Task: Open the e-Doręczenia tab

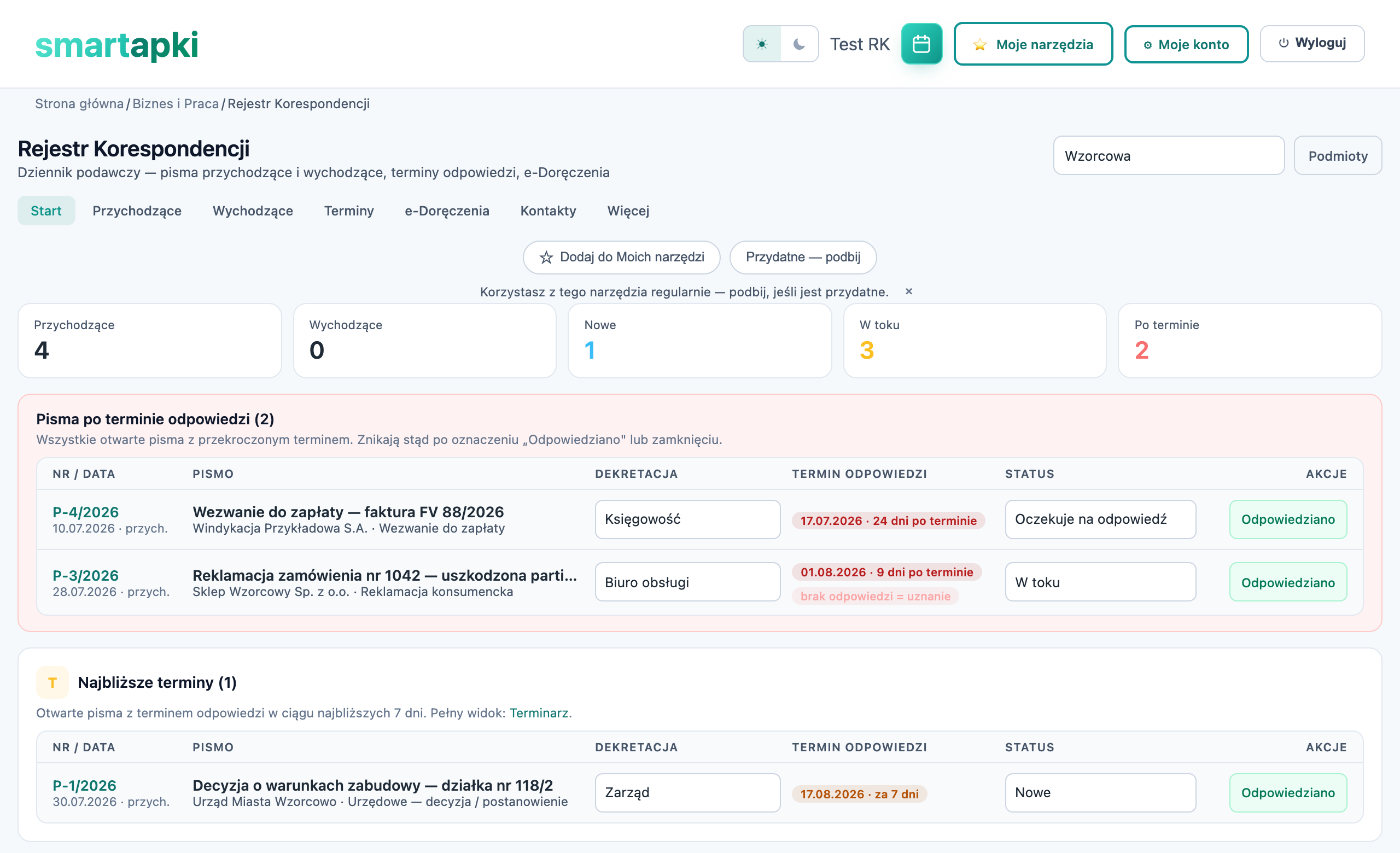Action: [447, 211]
